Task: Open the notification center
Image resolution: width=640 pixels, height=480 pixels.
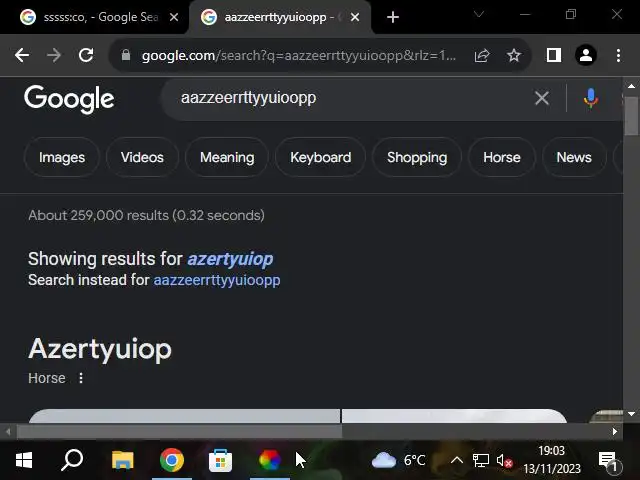Action: 609,460
